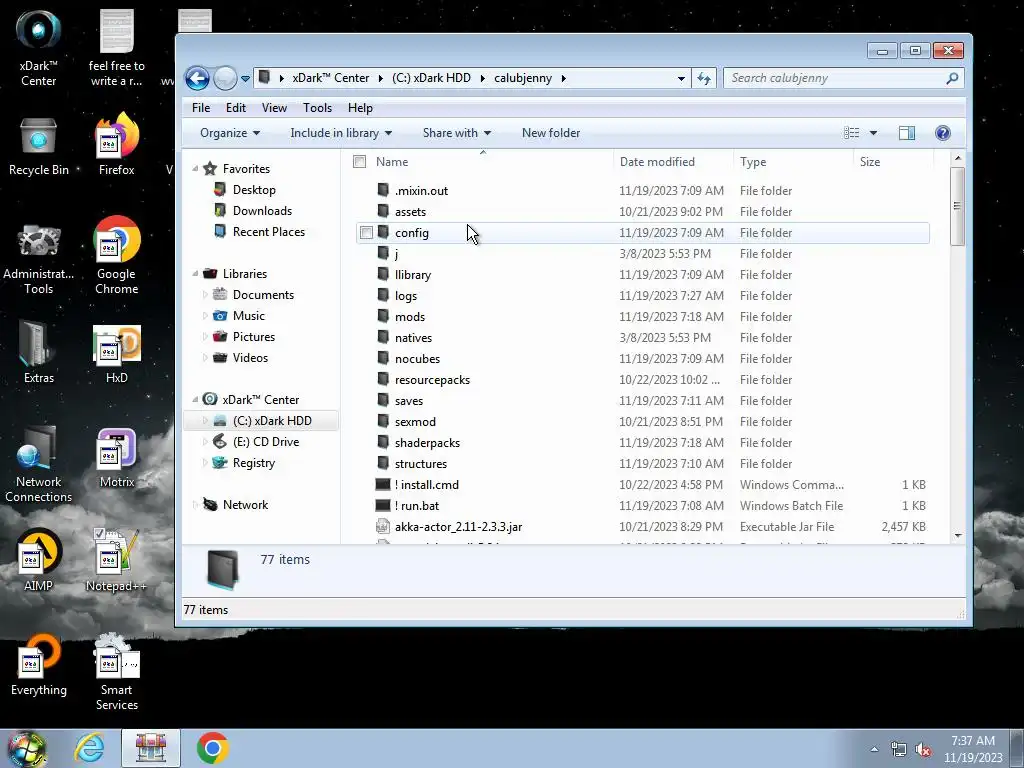Open Administrative Tools desktop icon

coord(38,259)
